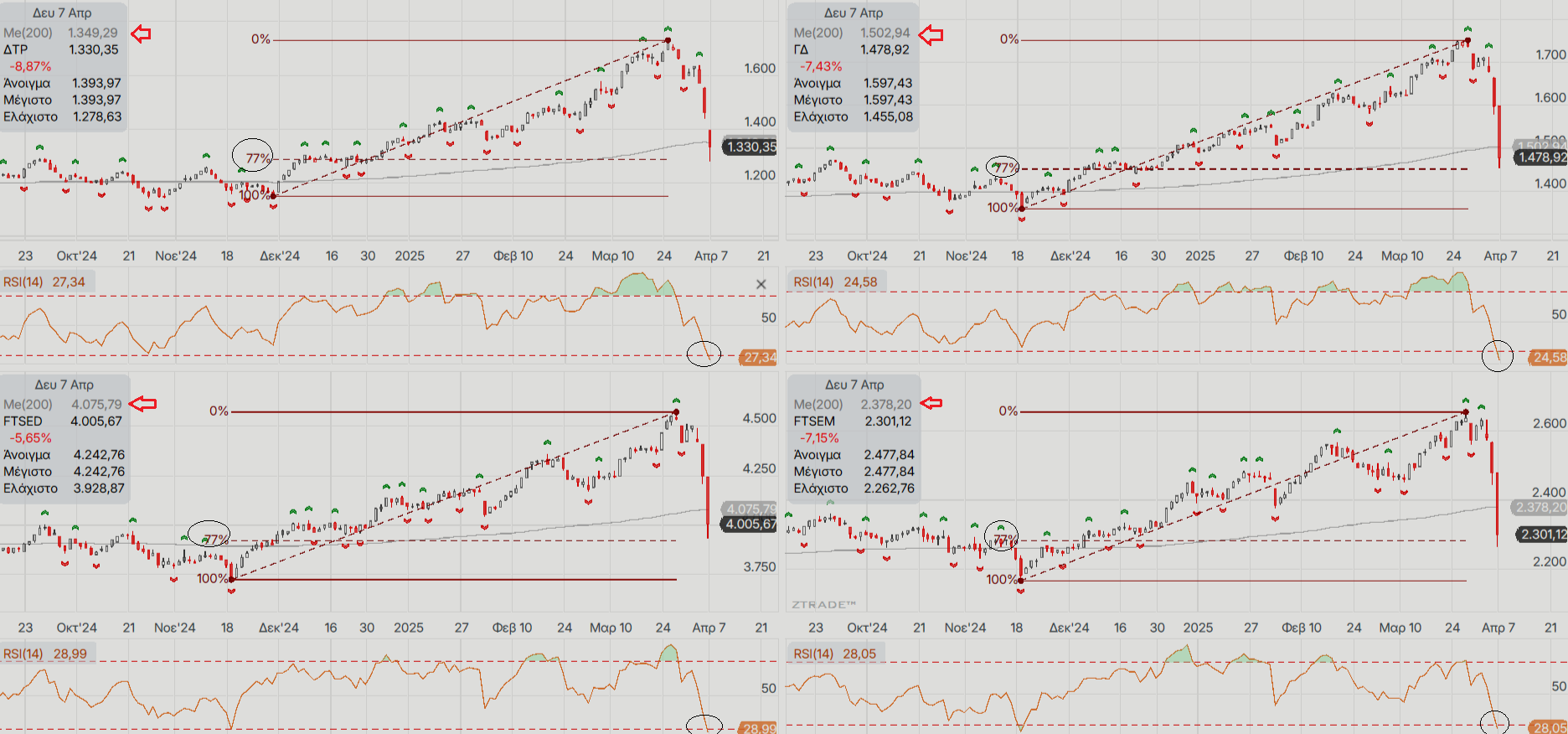Click the Οκτ'24 date label in FTSED chart
The height and width of the screenshot is (734, 1568).
pos(76,627)
